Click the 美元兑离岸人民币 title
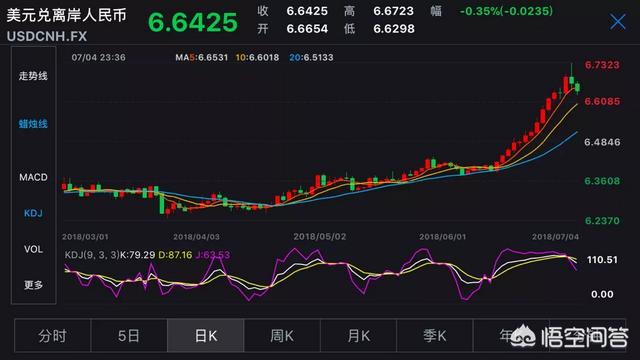The height and width of the screenshot is (360, 640). coord(67,16)
